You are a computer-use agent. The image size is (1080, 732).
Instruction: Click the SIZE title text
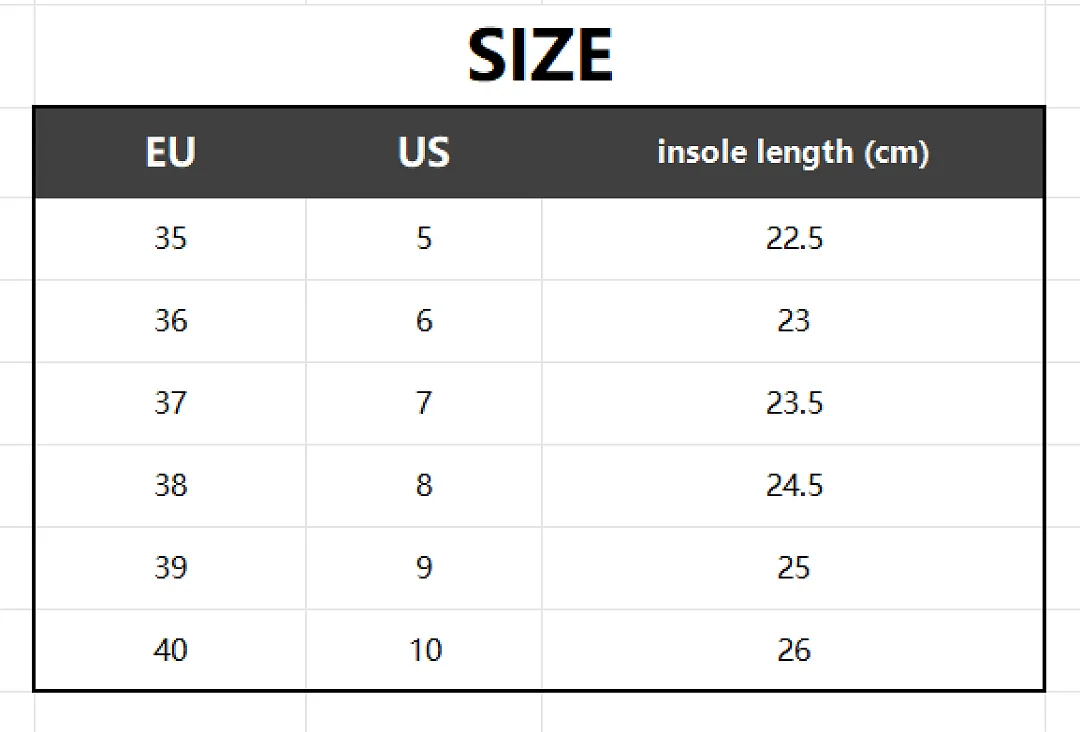pos(540,55)
